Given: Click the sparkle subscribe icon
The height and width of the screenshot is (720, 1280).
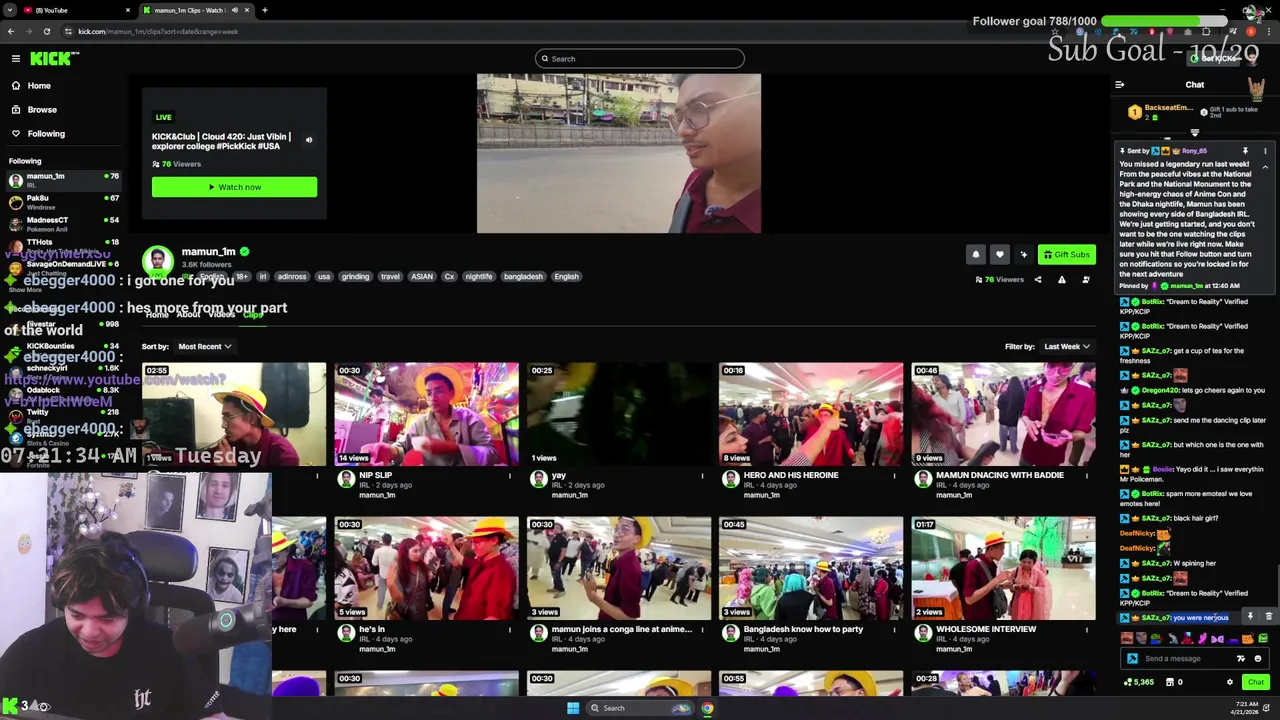Looking at the screenshot, I should 1023,254.
